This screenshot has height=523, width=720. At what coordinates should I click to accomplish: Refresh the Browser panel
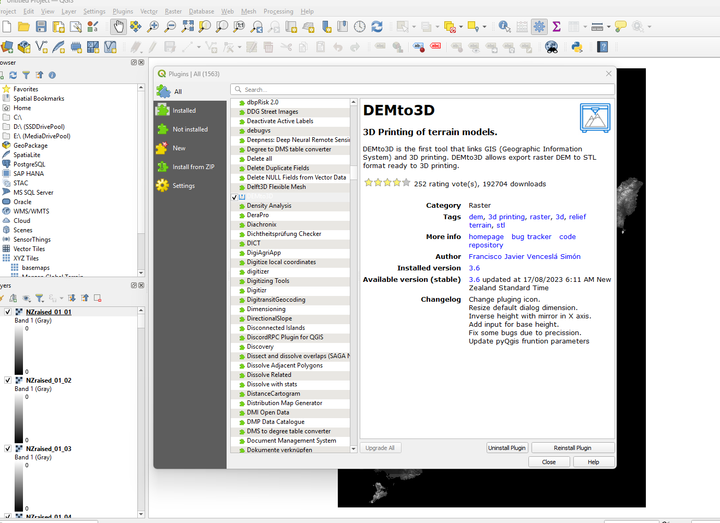click(13, 75)
